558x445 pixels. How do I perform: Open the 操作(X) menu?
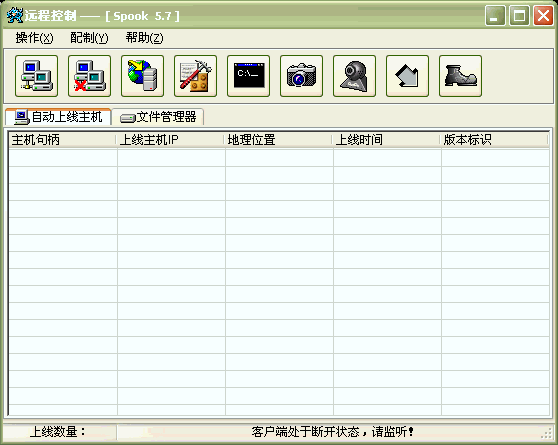34,37
